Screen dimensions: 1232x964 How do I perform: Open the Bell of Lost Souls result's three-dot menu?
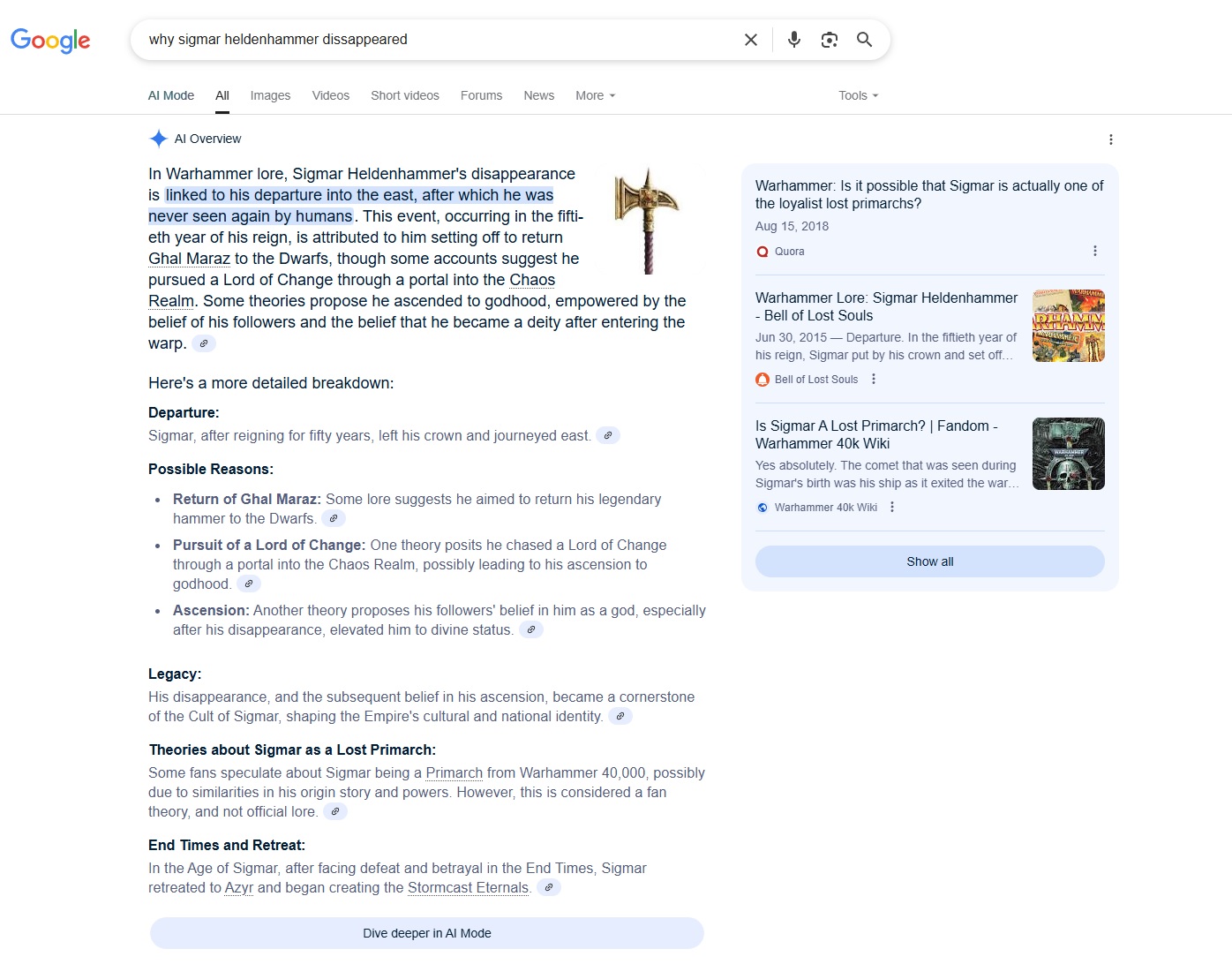click(x=874, y=379)
